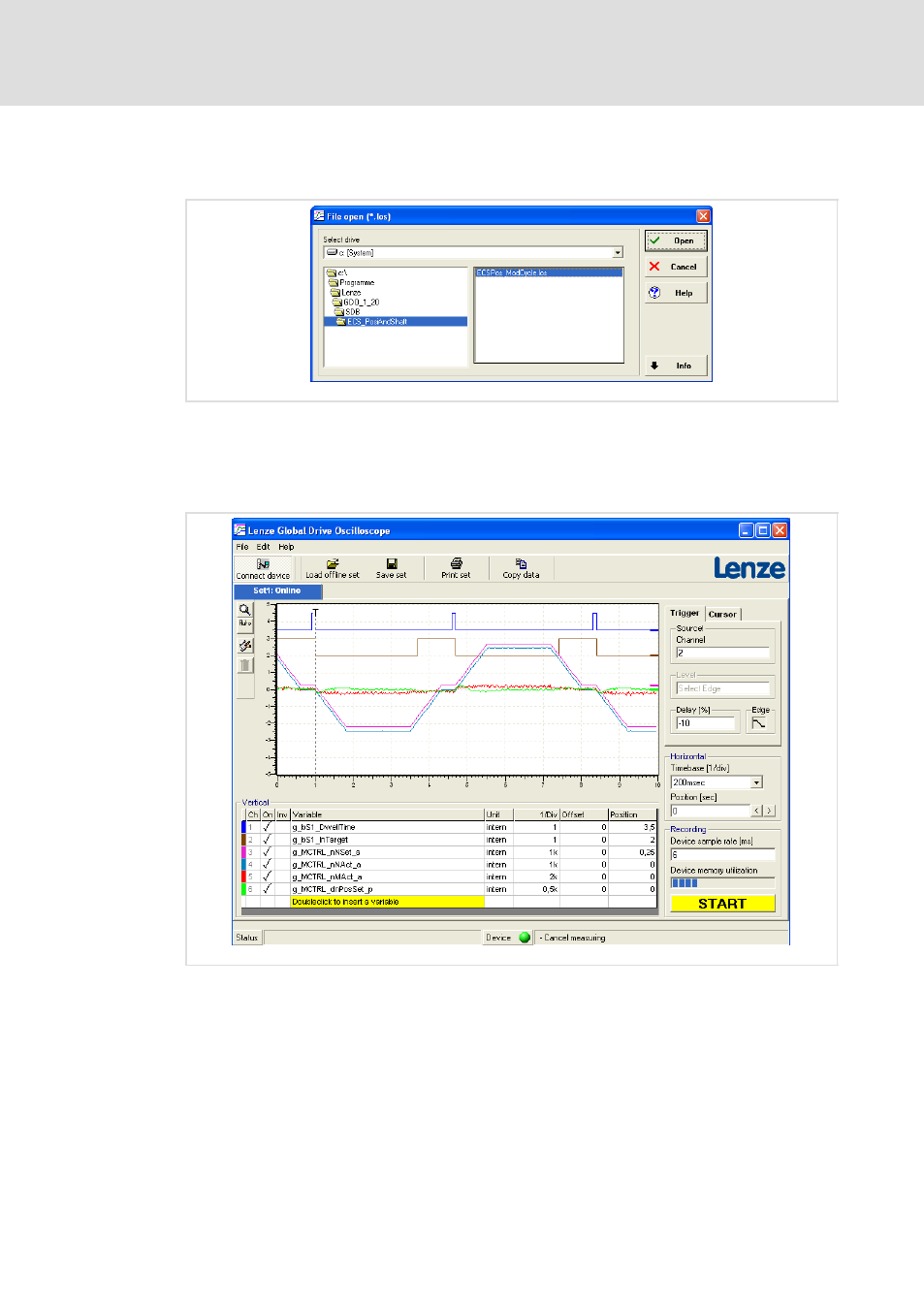Select the GDO_1_20 folder
The height and width of the screenshot is (1307, 924).
(357, 302)
